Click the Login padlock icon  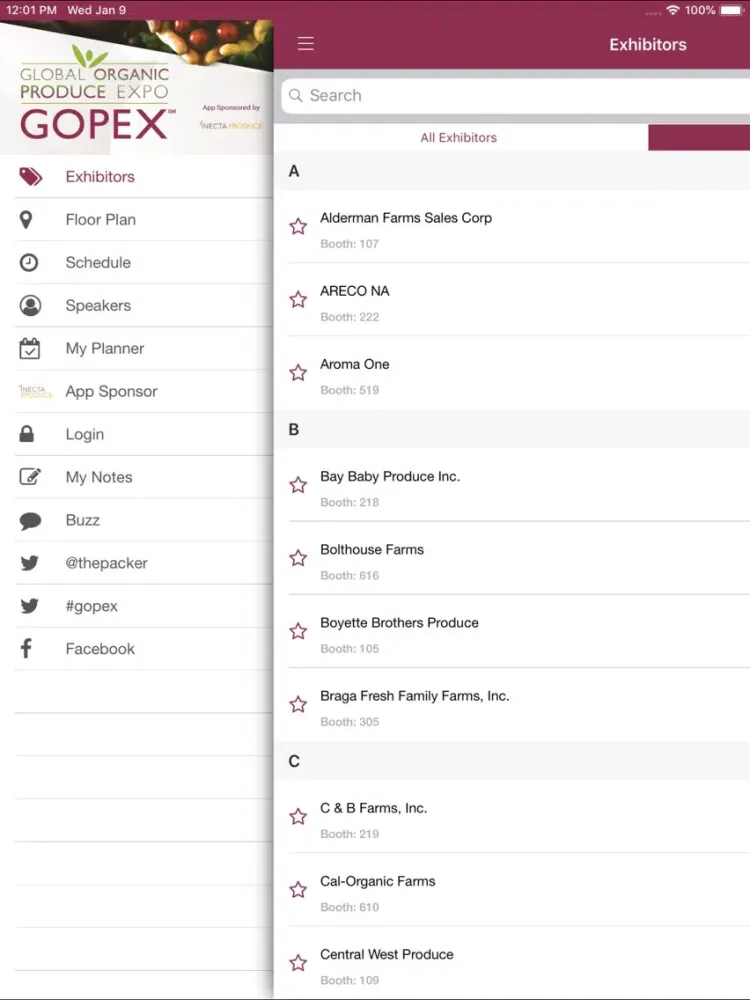[29, 434]
